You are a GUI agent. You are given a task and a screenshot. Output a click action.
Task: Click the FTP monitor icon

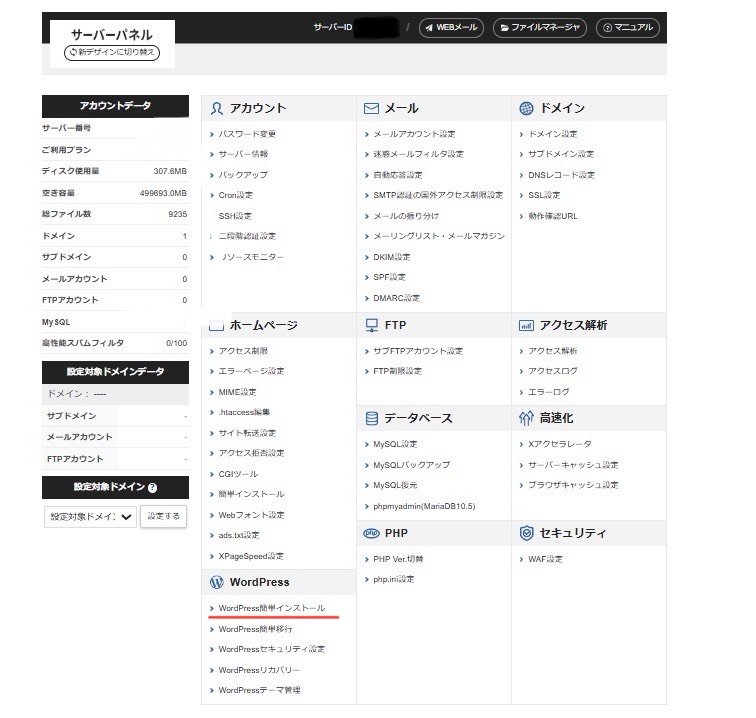pos(371,325)
